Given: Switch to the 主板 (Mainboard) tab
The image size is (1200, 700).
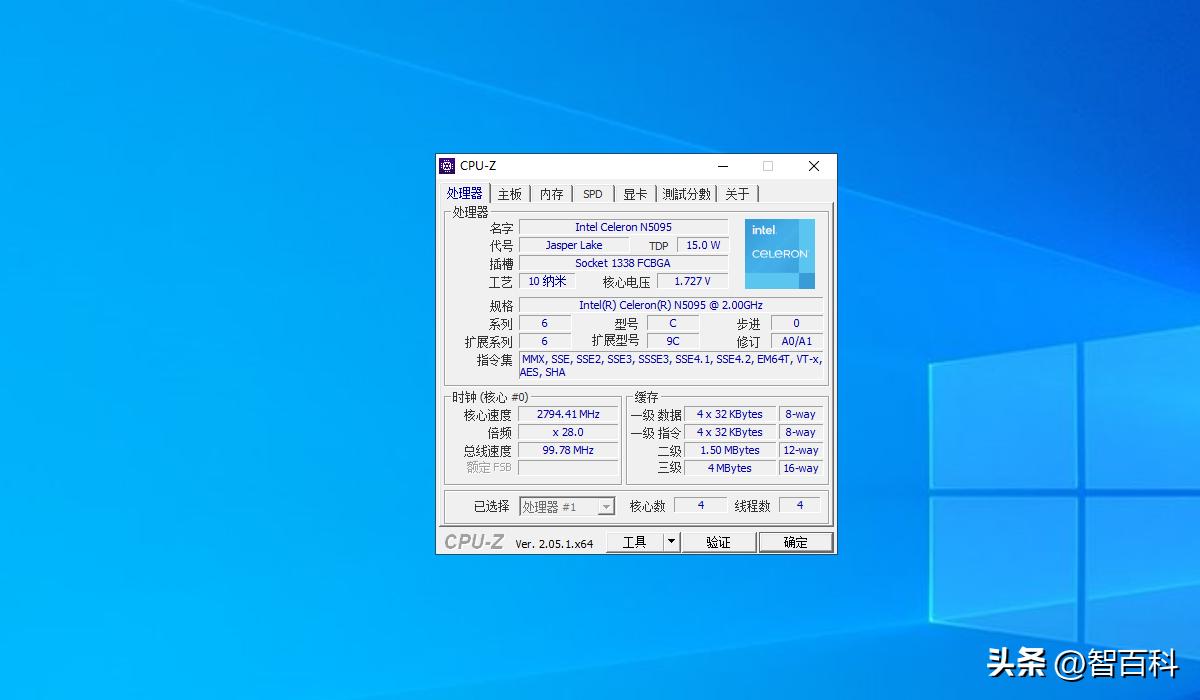Looking at the screenshot, I should click(509, 193).
